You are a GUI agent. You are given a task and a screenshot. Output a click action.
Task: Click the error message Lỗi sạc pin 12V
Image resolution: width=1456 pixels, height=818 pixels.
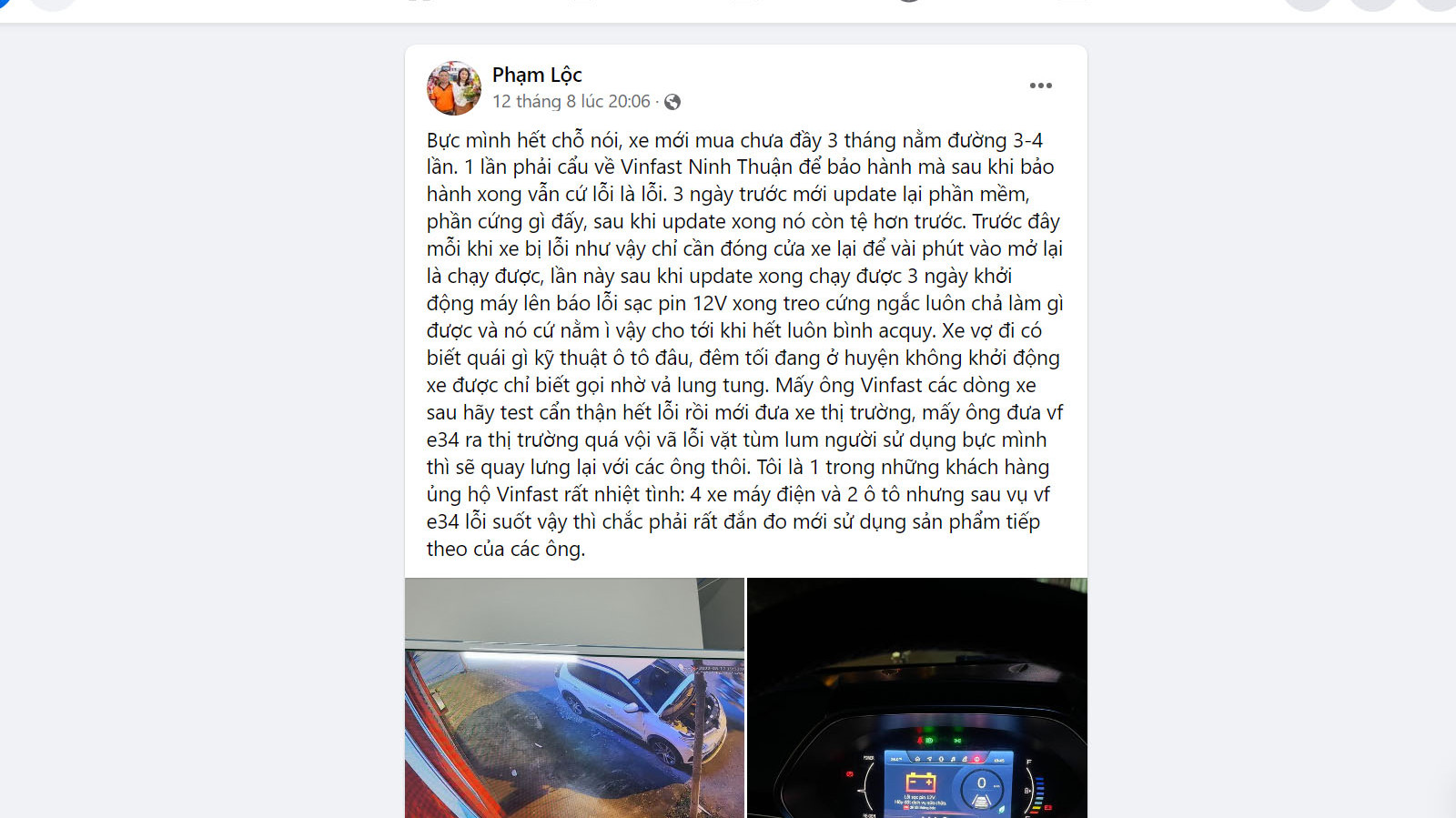pyautogui.click(x=919, y=798)
